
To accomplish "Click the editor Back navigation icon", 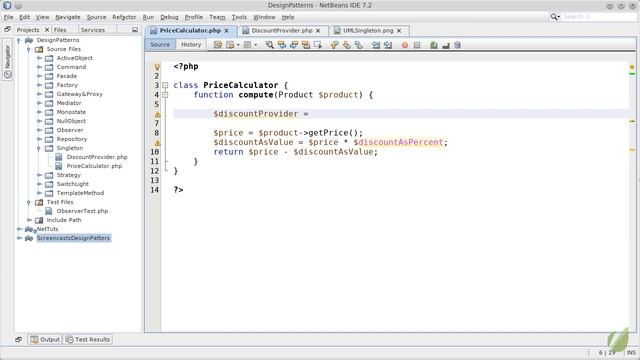I will coord(230,45).
